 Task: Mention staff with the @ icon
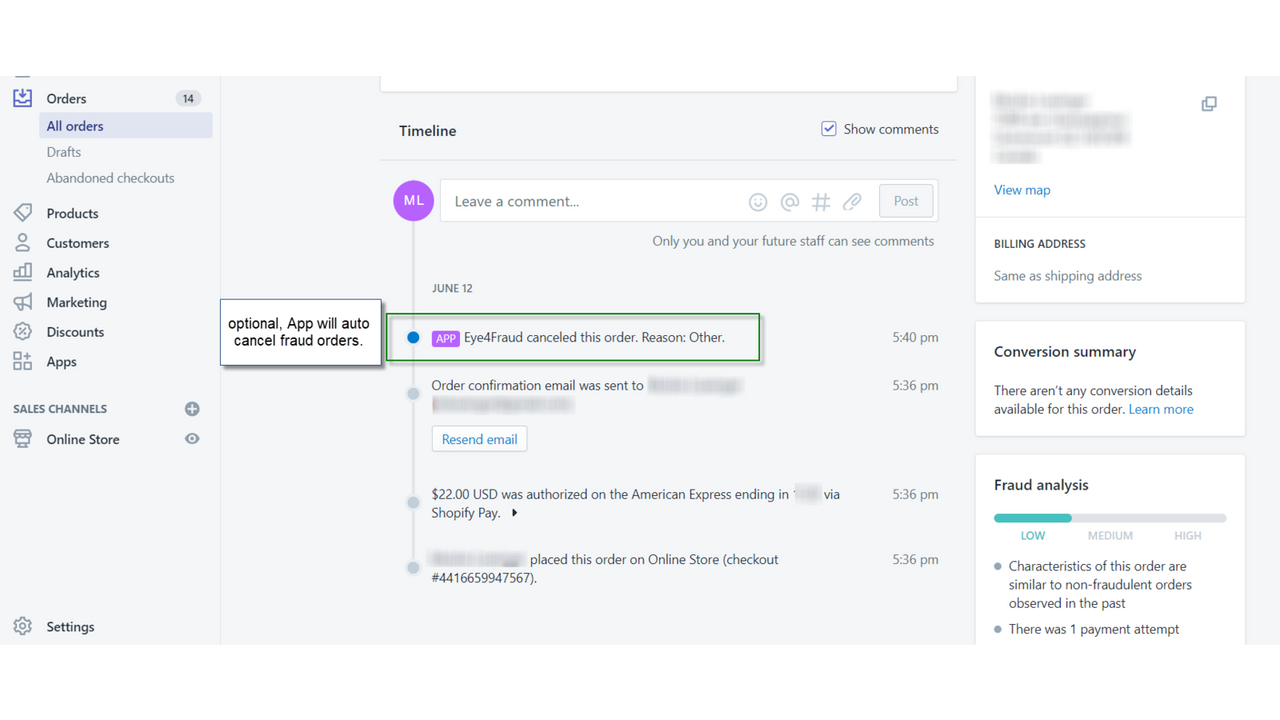(790, 202)
